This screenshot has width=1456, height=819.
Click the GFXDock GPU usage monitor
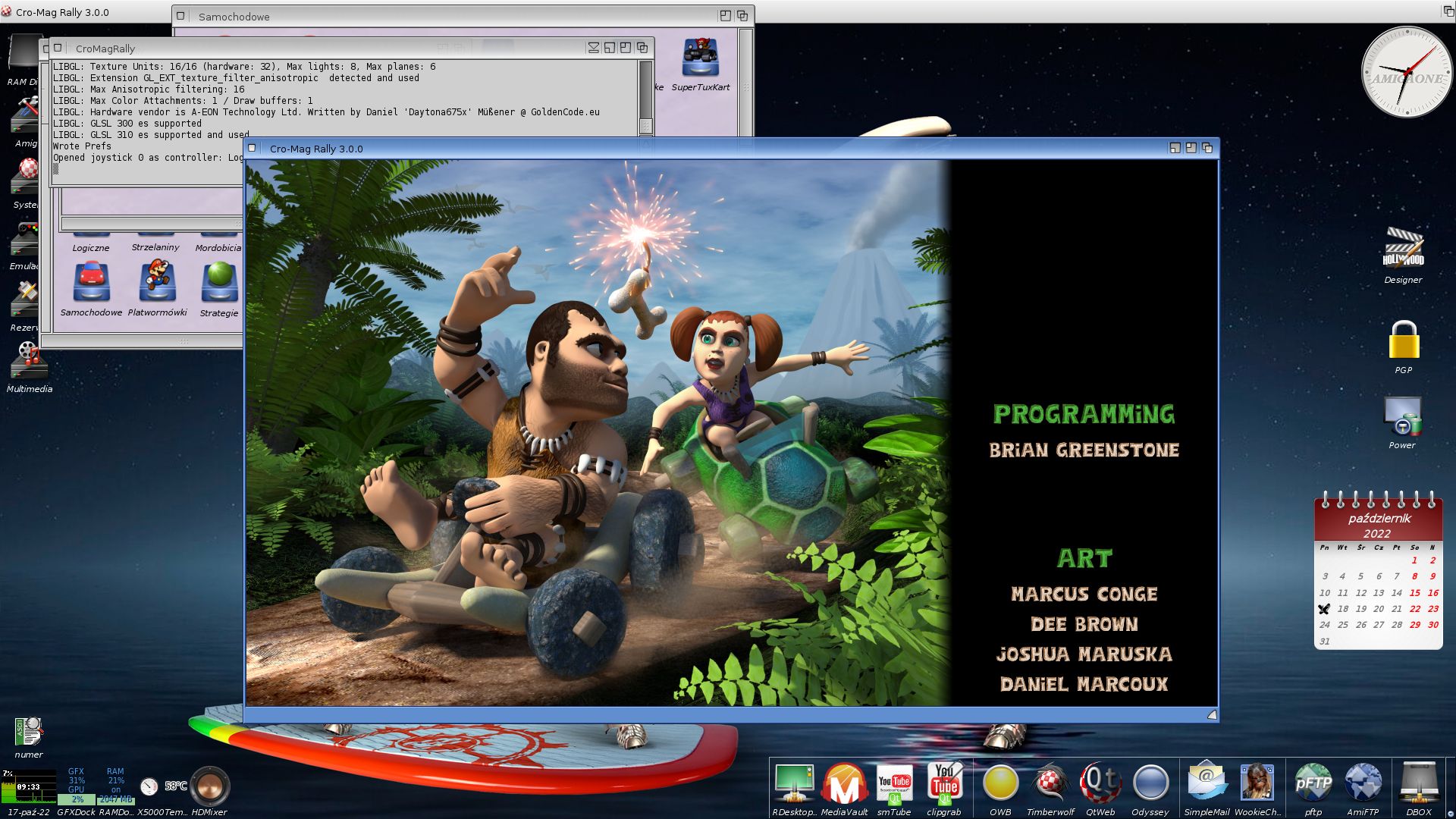[77, 786]
